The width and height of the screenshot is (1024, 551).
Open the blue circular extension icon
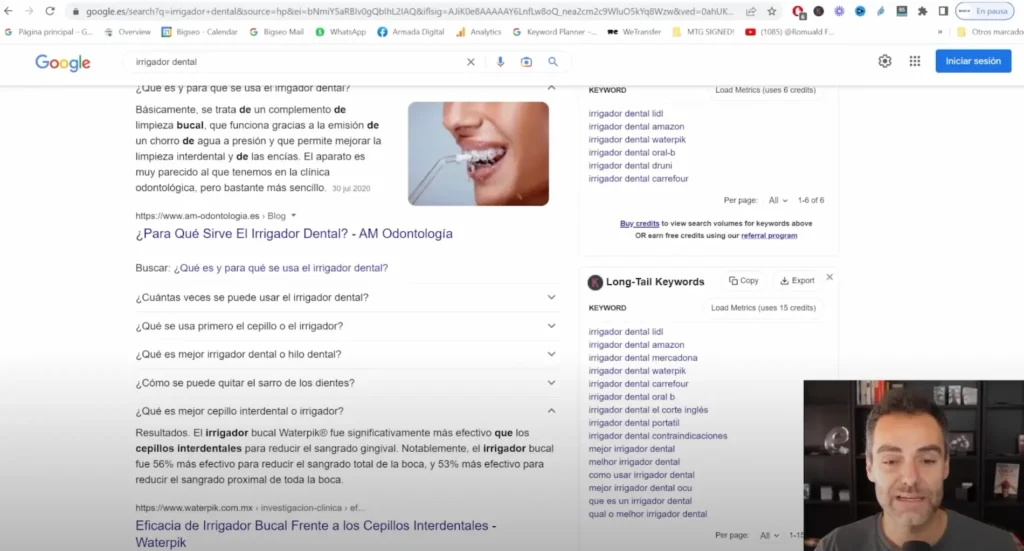click(860, 11)
